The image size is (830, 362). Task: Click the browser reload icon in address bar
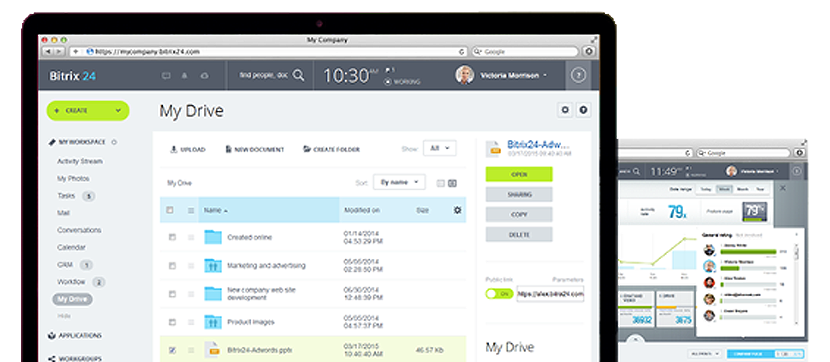click(x=462, y=52)
